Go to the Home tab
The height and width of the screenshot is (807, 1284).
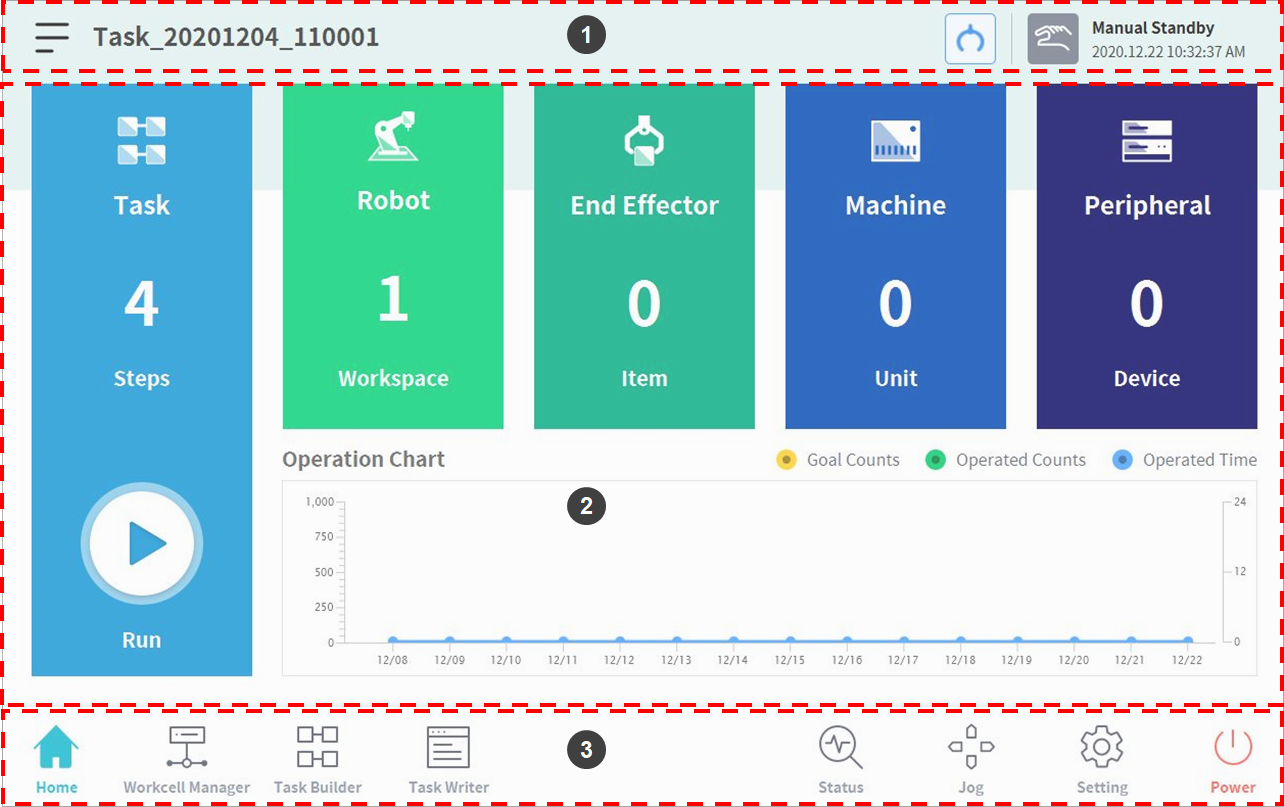(57, 759)
